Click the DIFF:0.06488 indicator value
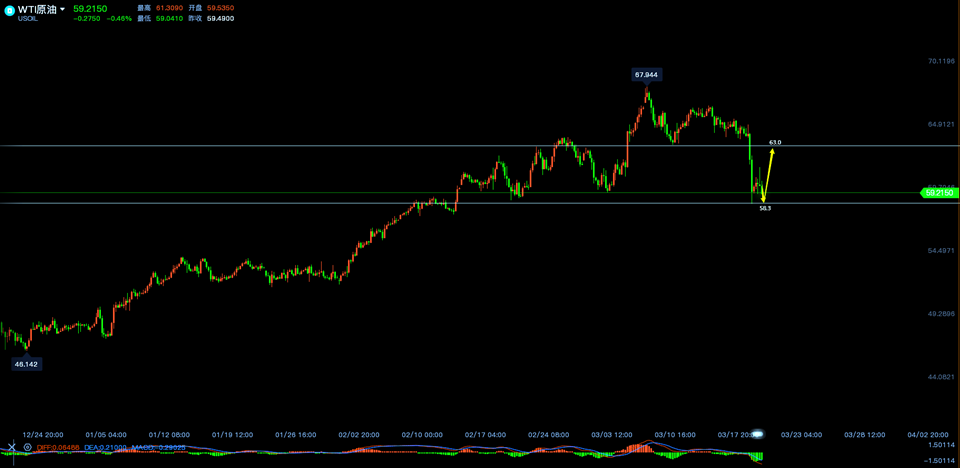 pyautogui.click(x=56, y=447)
